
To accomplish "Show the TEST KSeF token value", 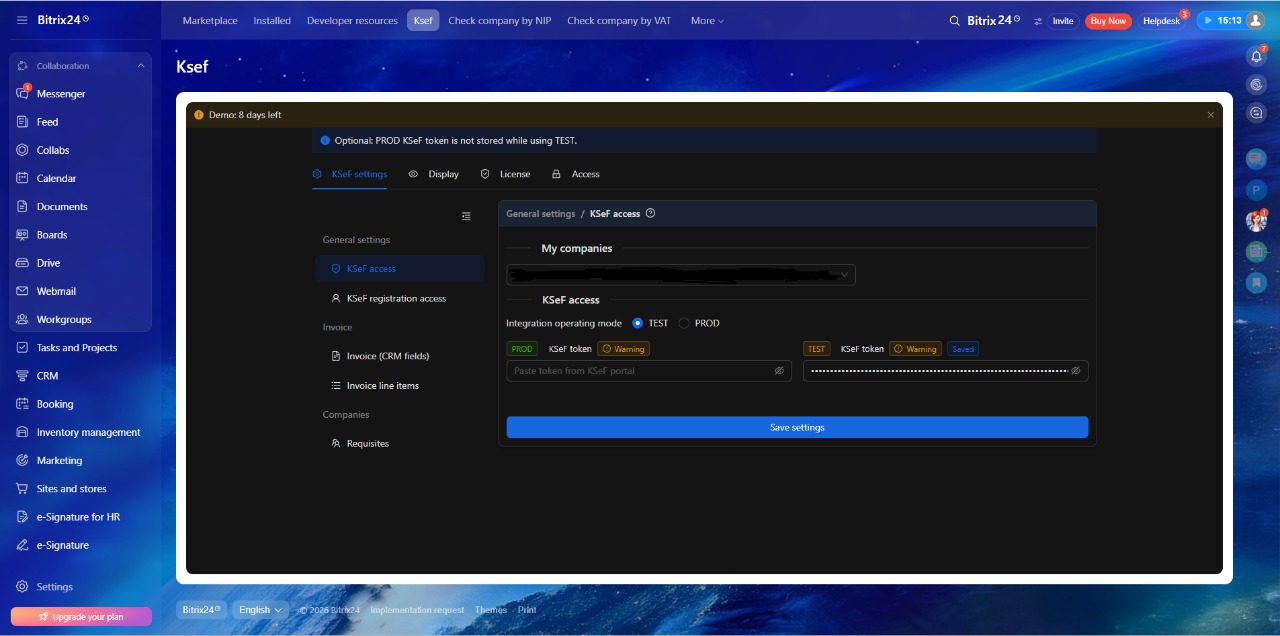I will click(1076, 371).
